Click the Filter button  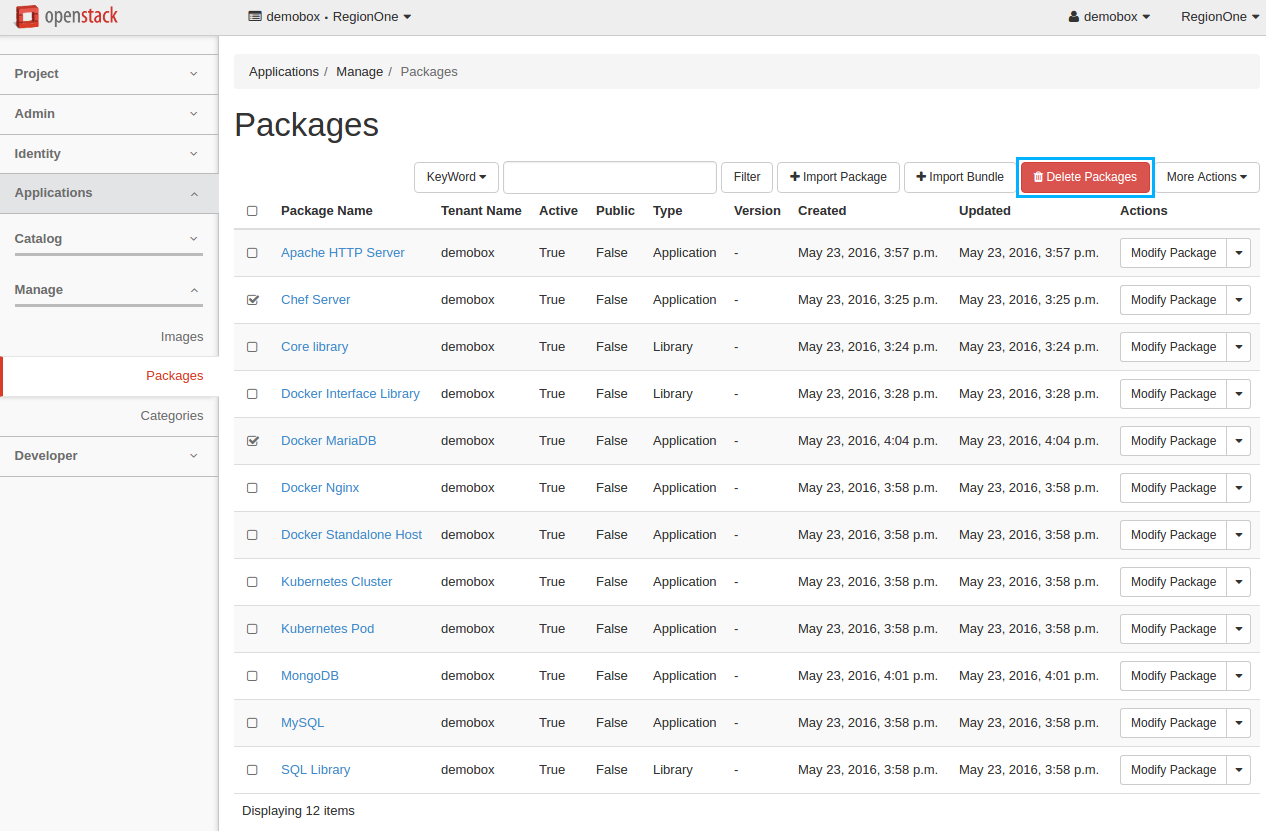tap(746, 177)
